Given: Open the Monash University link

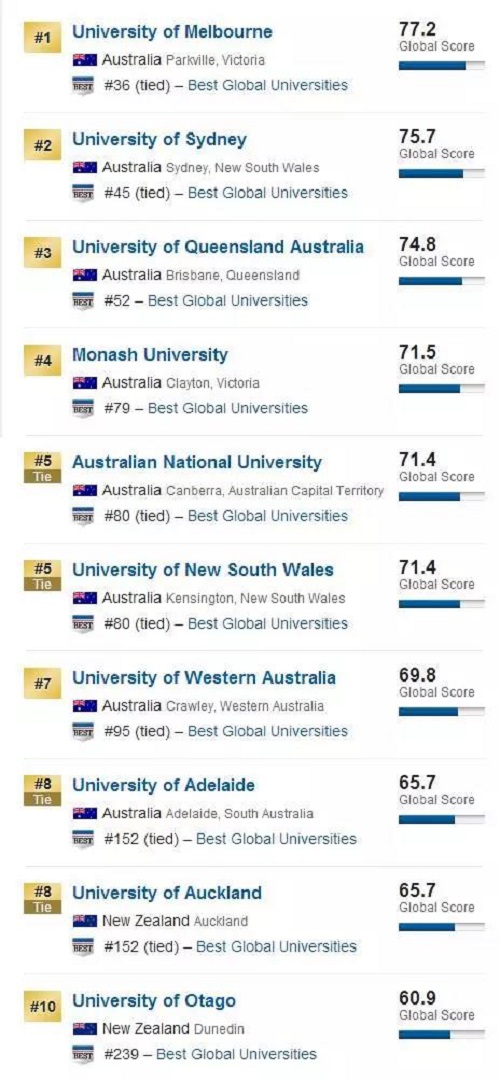Looking at the screenshot, I should coord(150,355).
